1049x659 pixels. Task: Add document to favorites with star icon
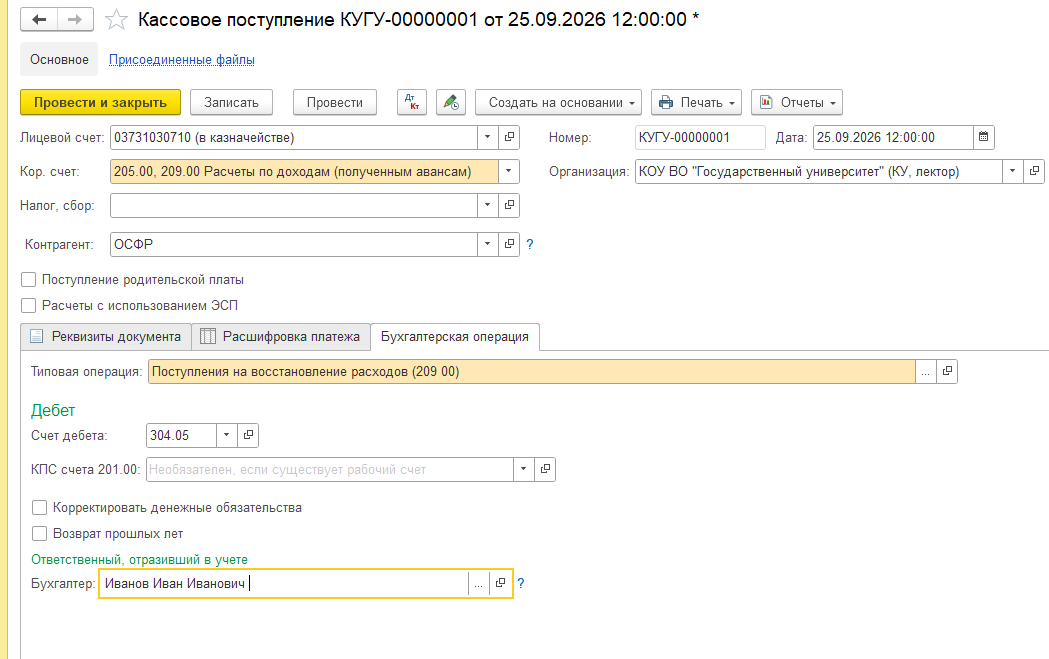tap(116, 19)
